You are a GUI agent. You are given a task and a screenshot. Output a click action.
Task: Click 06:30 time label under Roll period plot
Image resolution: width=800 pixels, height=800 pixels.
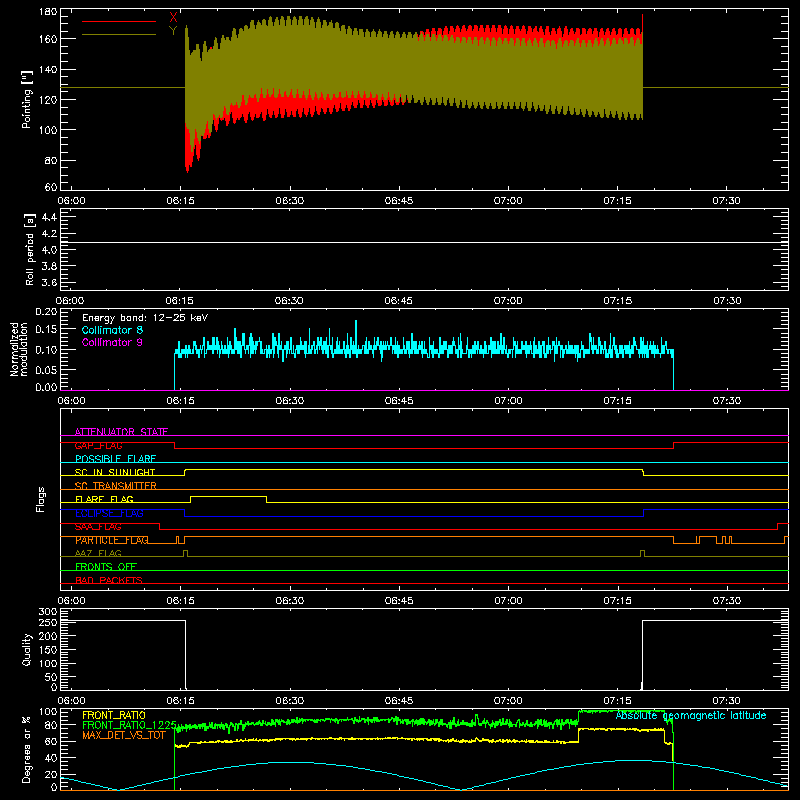[x=289, y=301]
